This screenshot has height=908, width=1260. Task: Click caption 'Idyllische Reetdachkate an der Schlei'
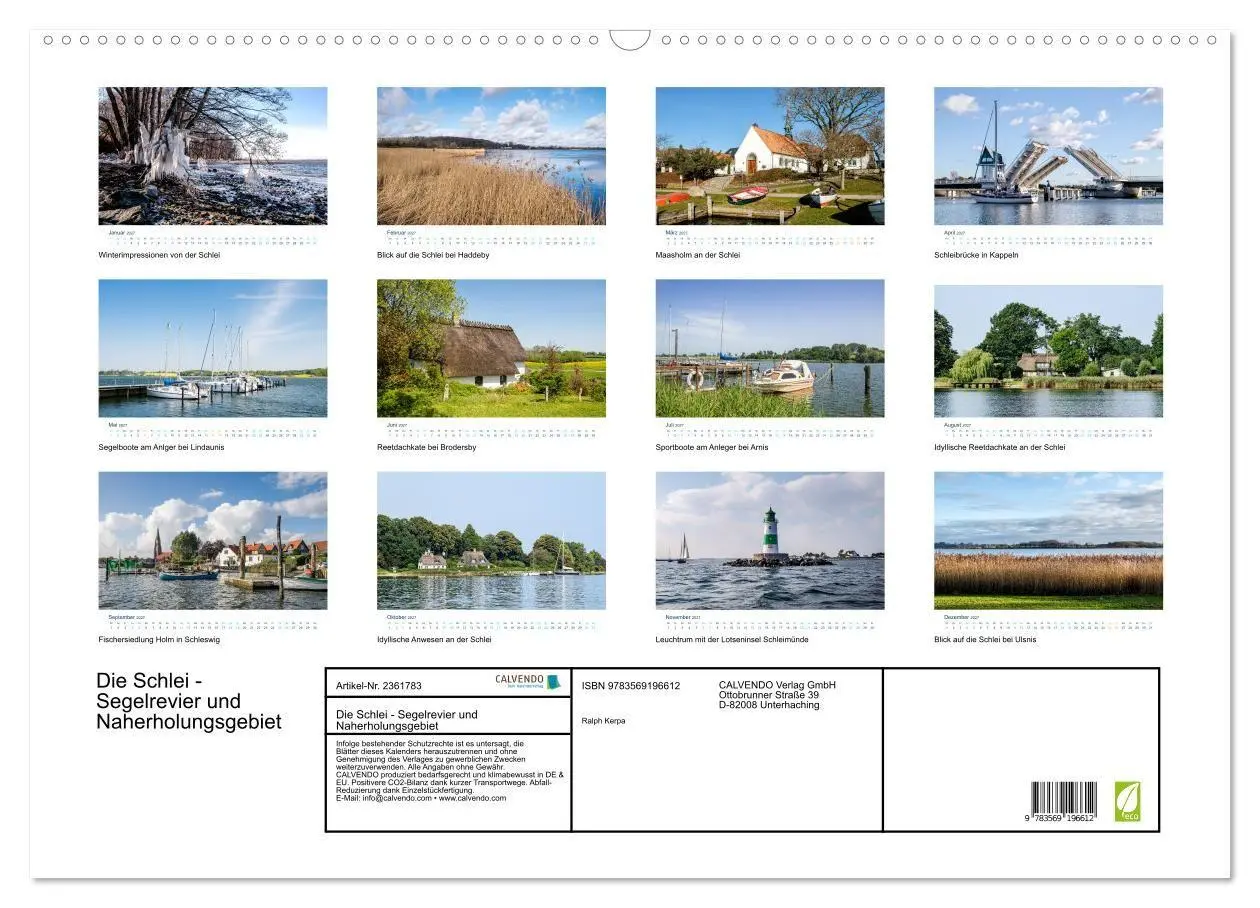click(x=1000, y=447)
